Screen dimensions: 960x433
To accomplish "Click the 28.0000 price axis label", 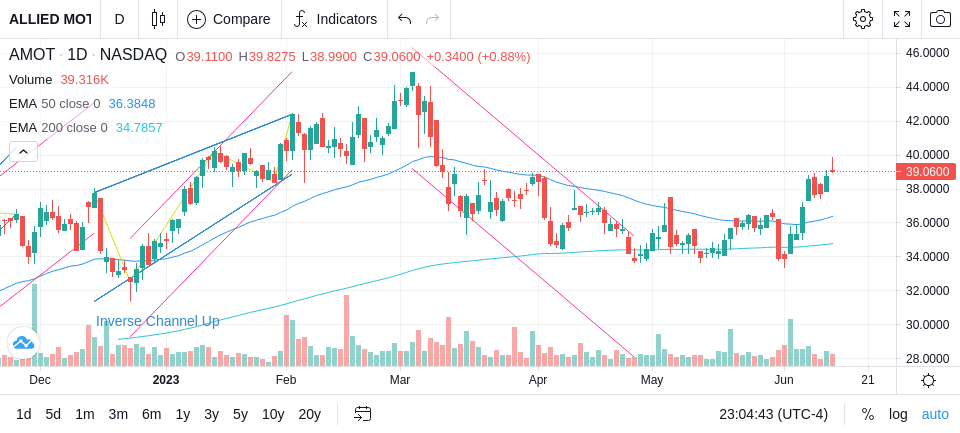I will point(928,358).
